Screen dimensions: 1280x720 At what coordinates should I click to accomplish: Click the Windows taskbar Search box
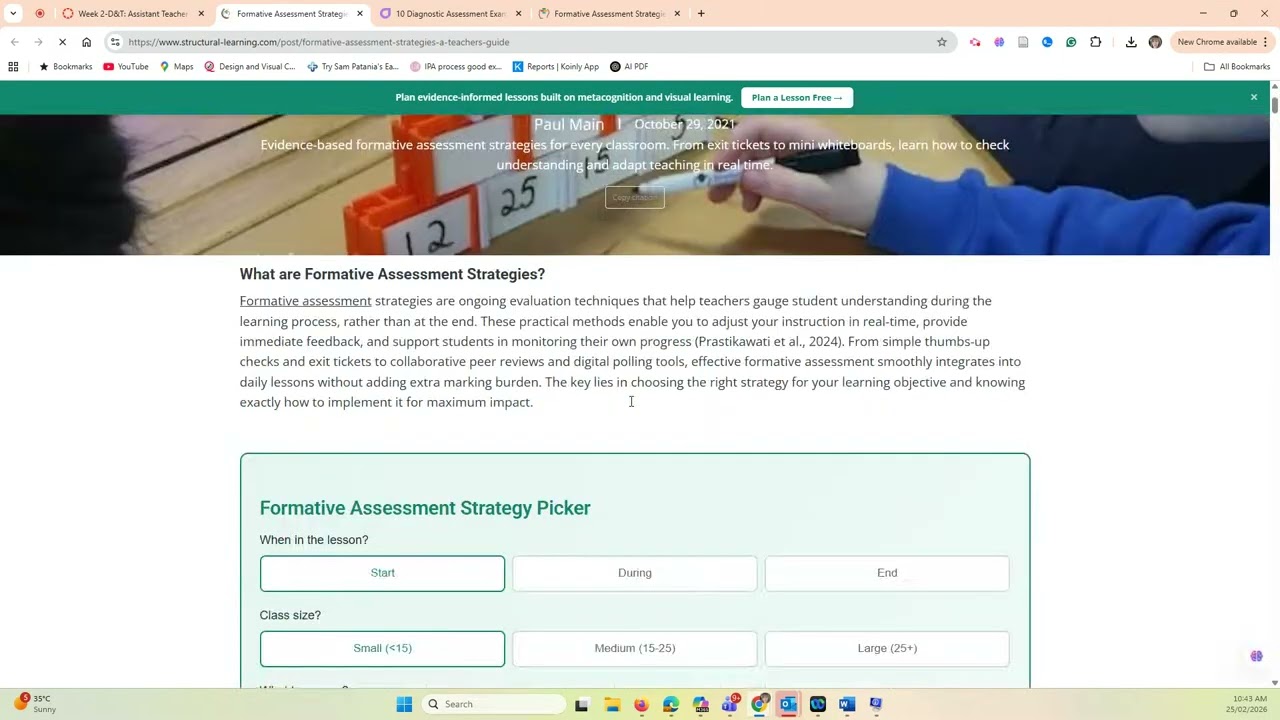click(x=492, y=704)
